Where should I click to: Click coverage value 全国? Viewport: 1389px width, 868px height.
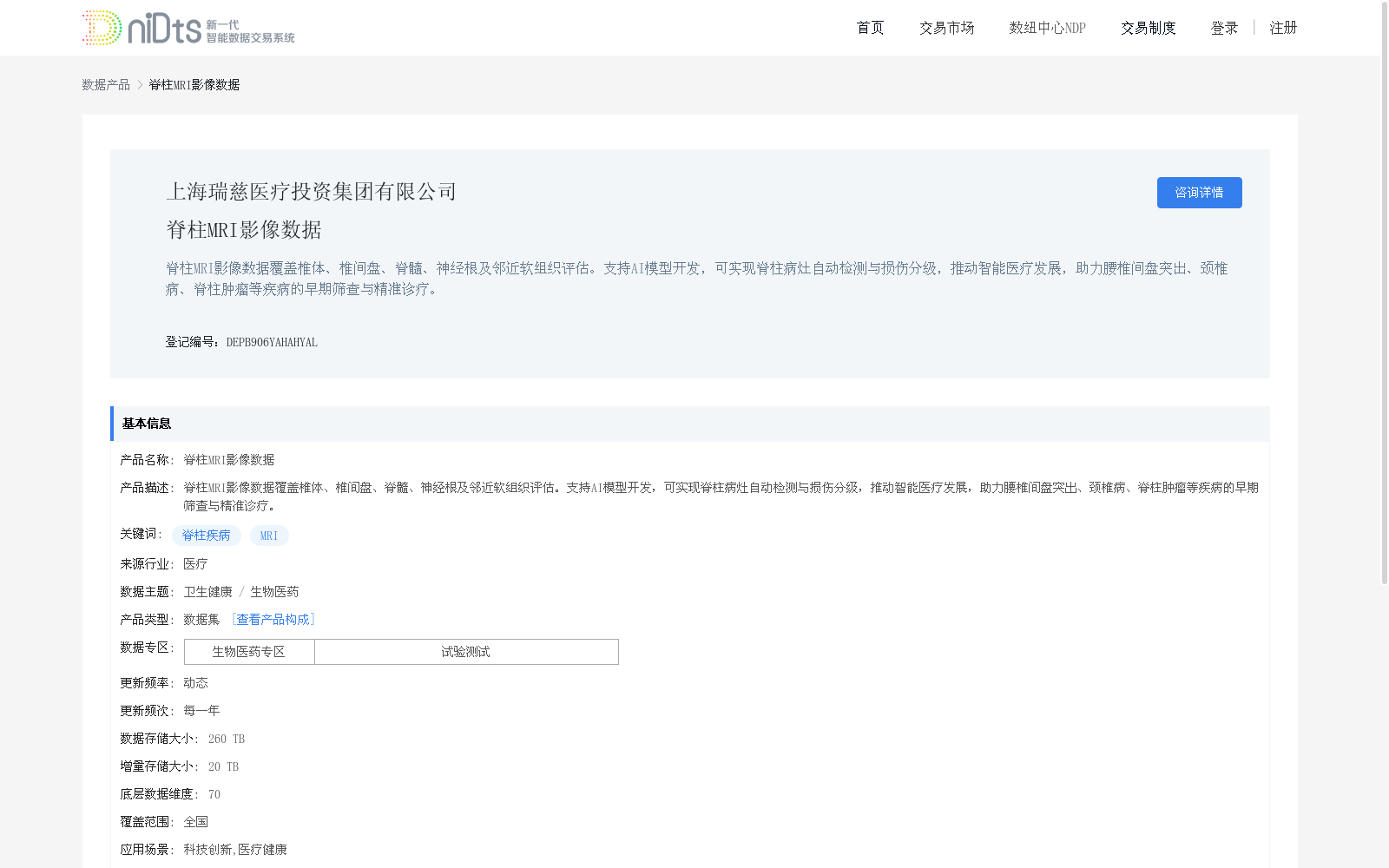pyautogui.click(x=195, y=822)
